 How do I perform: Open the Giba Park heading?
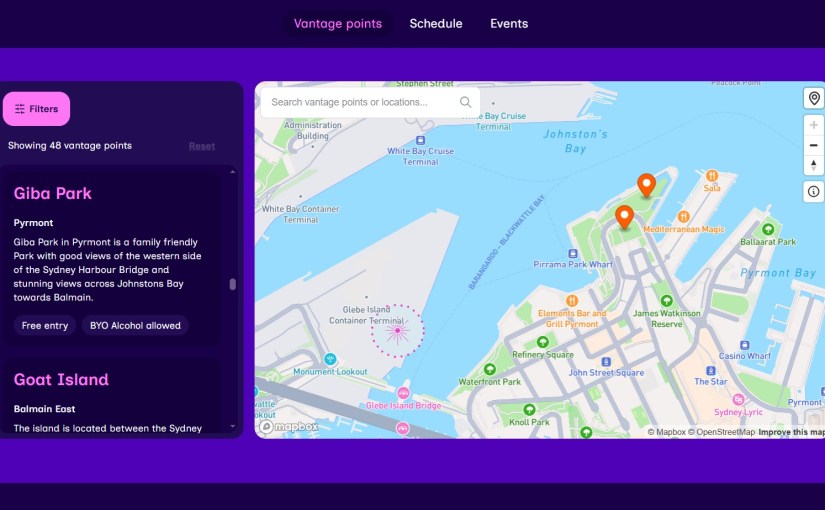(53, 193)
